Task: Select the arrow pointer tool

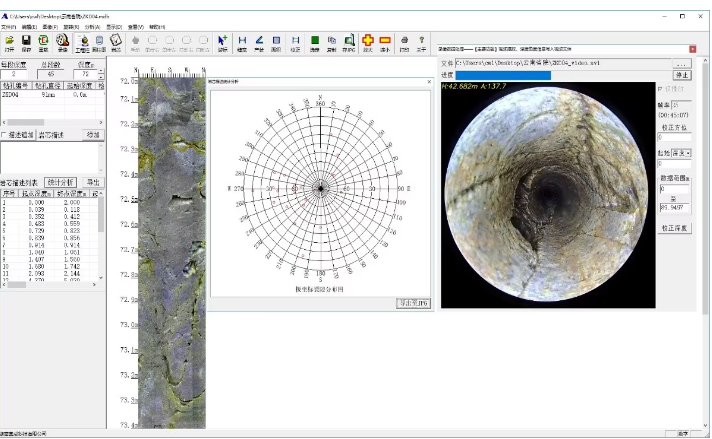Action: 222,41
